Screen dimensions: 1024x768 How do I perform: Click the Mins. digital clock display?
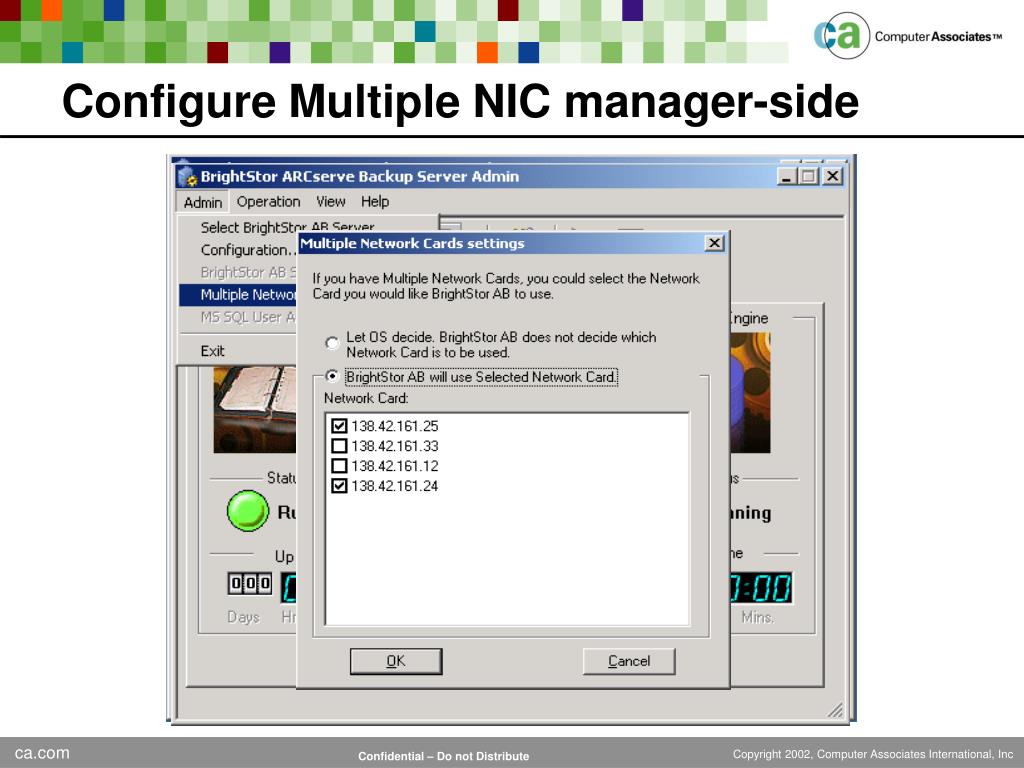tap(761, 588)
